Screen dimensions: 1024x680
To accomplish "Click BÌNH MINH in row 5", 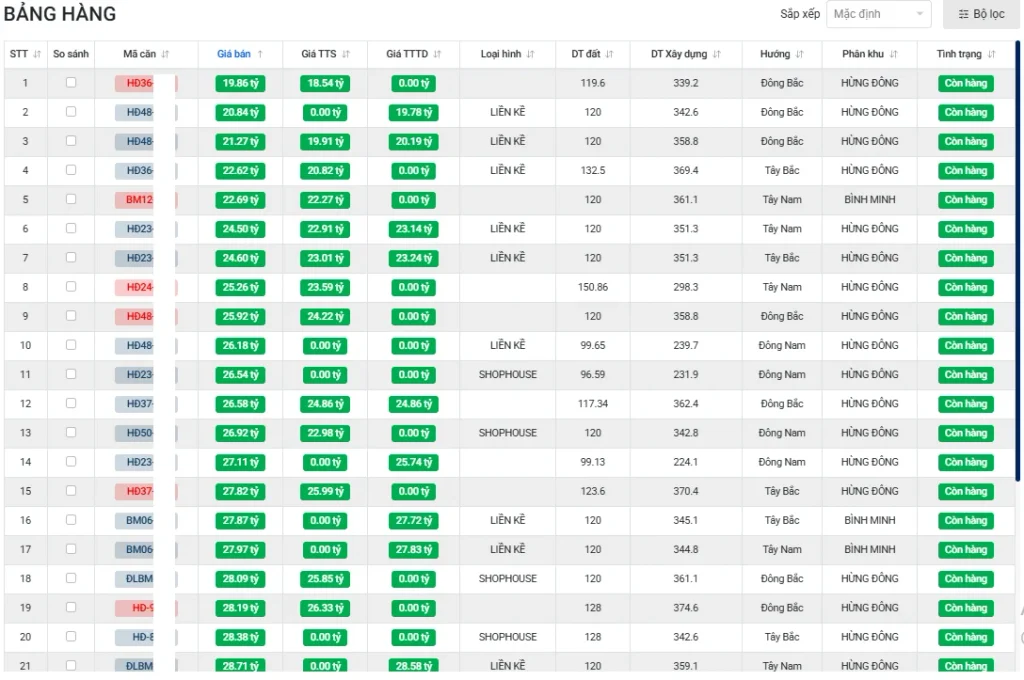I will [x=870, y=199].
